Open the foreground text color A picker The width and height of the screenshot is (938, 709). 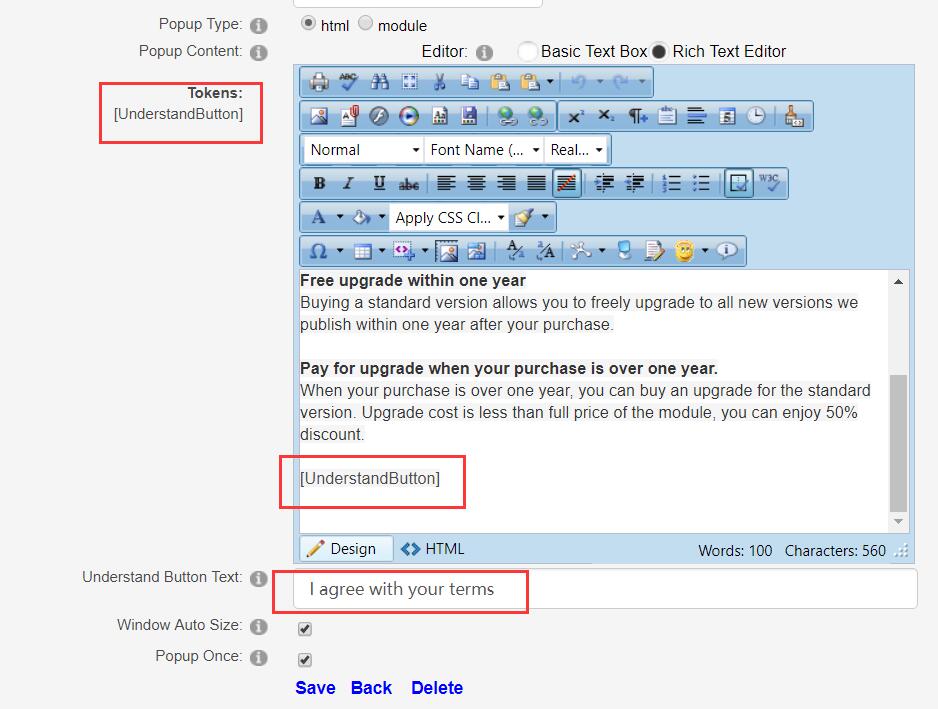tap(319, 217)
